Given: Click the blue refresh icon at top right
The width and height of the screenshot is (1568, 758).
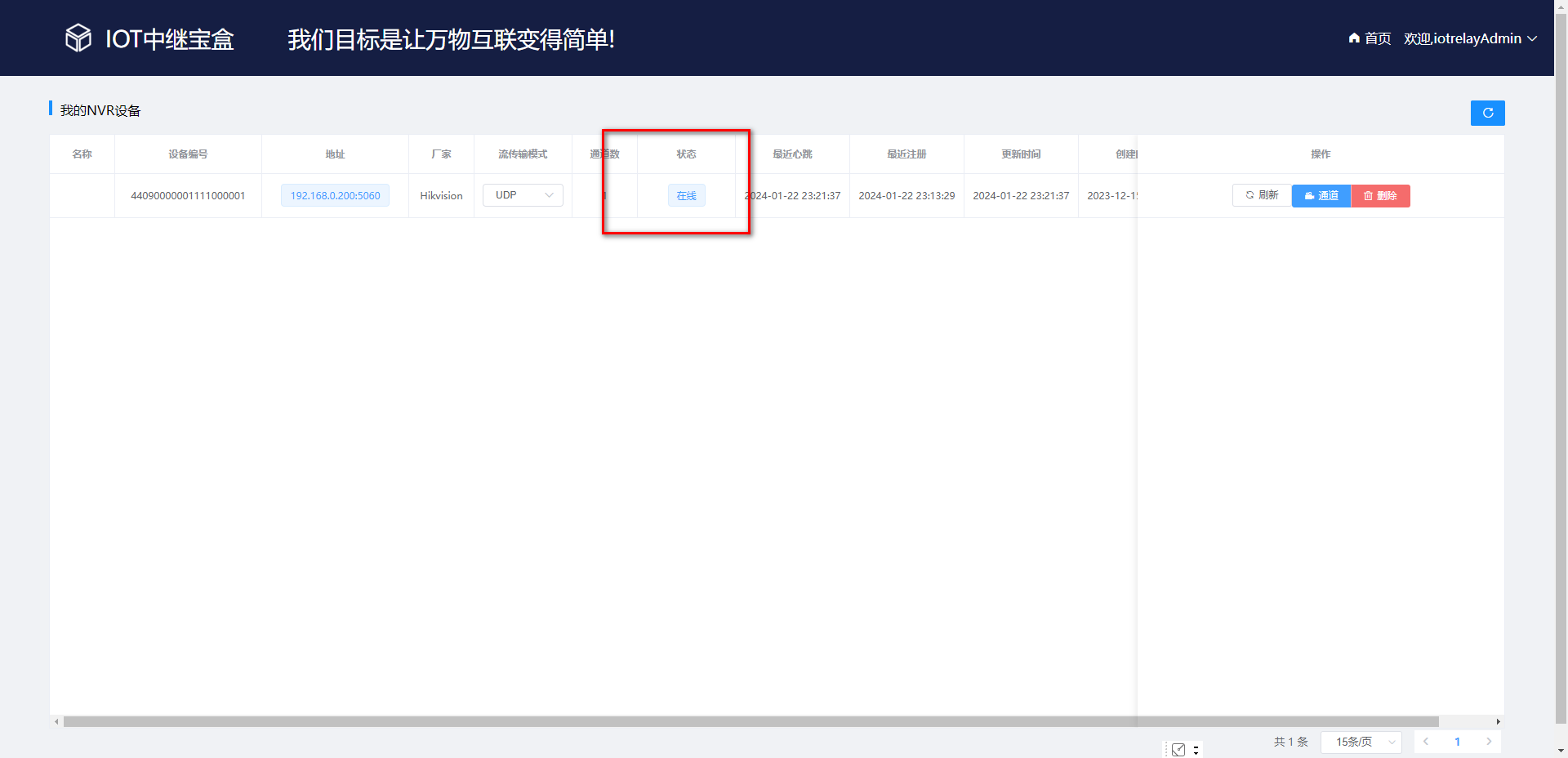Looking at the screenshot, I should tap(1487, 113).
